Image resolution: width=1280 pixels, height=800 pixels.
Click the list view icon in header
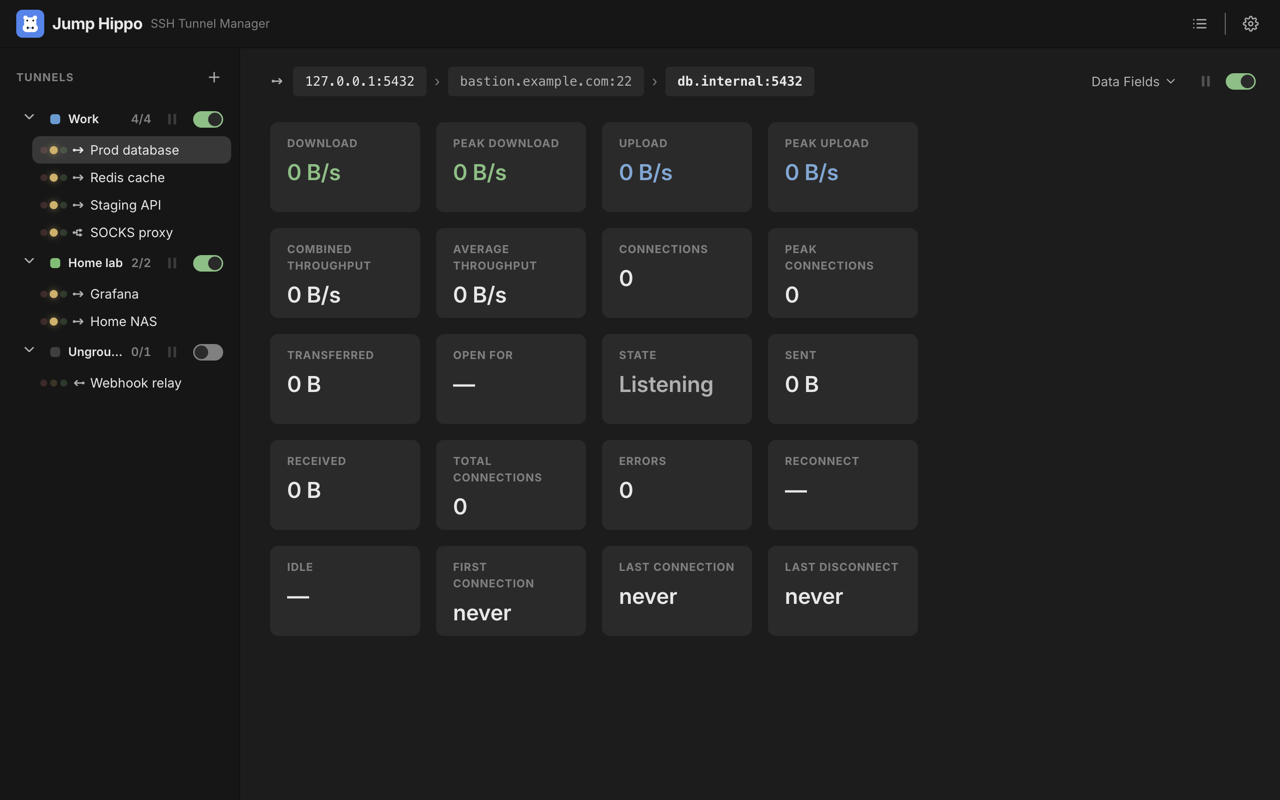(1200, 24)
